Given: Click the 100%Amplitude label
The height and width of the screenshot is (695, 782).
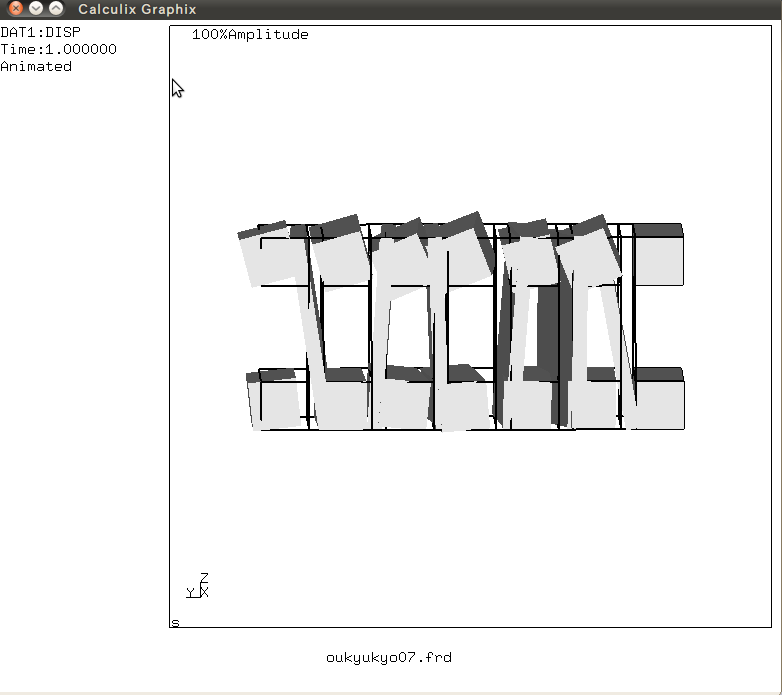Looking at the screenshot, I should [x=250, y=34].
